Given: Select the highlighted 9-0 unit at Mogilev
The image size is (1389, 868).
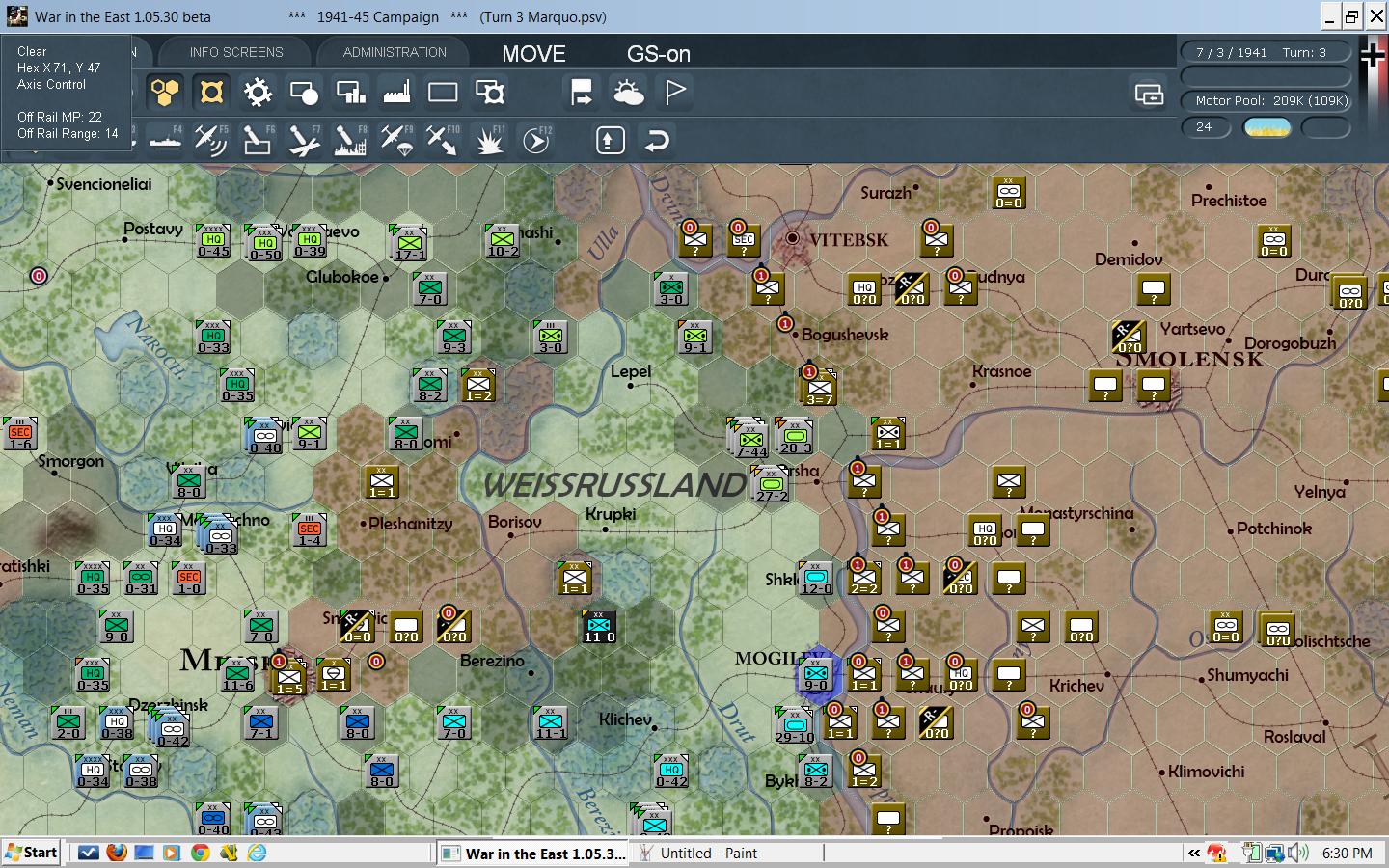Looking at the screenshot, I should click(816, 674).
